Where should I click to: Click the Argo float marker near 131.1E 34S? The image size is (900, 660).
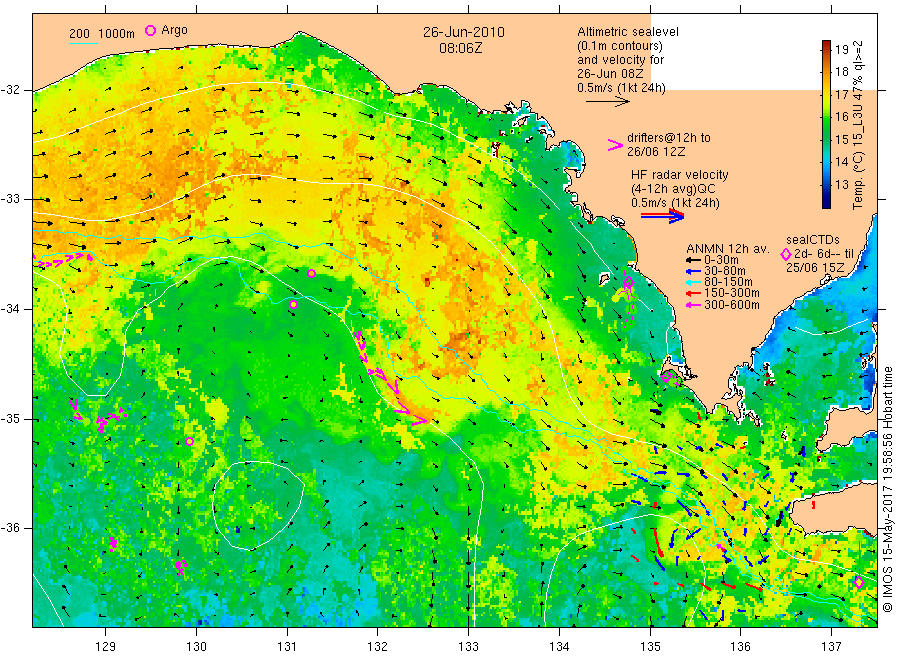tap(293, 304)
